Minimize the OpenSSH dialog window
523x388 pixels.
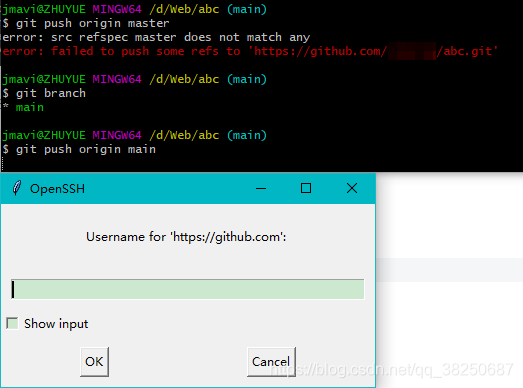[x=261, y=188]
